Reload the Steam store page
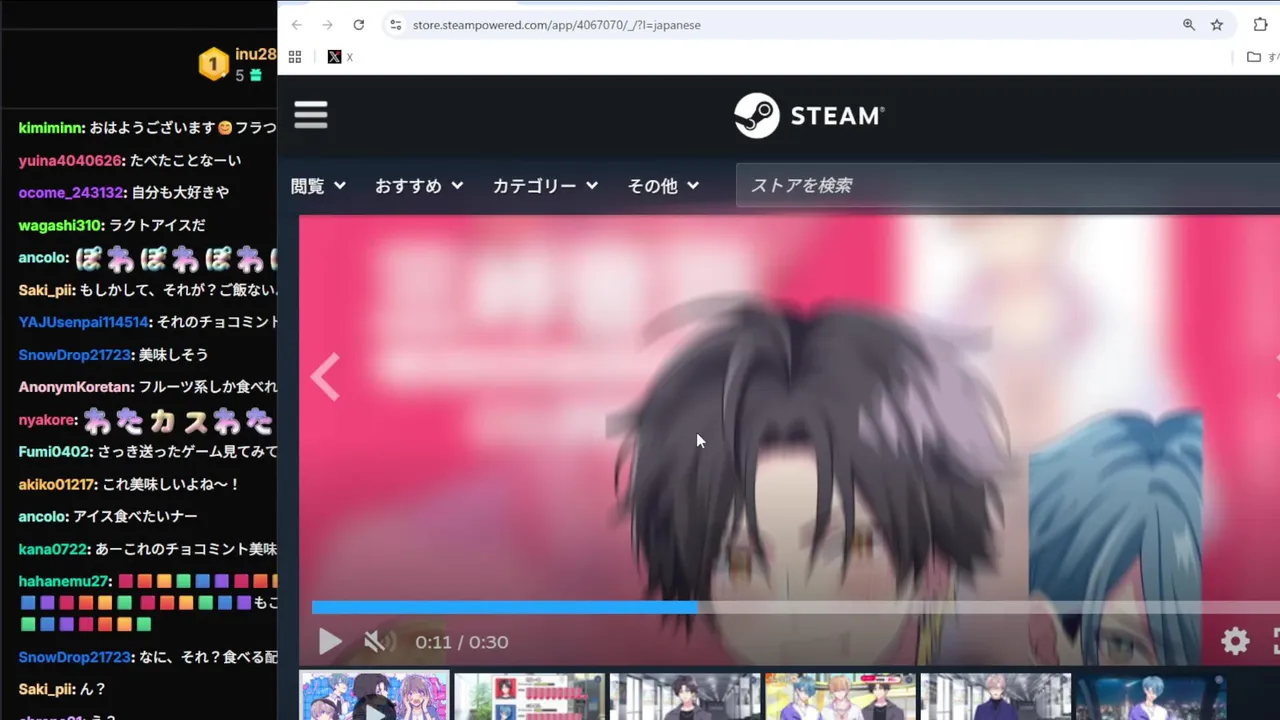1280x720 pixels. pyautogui.click(x=358, y=25)
